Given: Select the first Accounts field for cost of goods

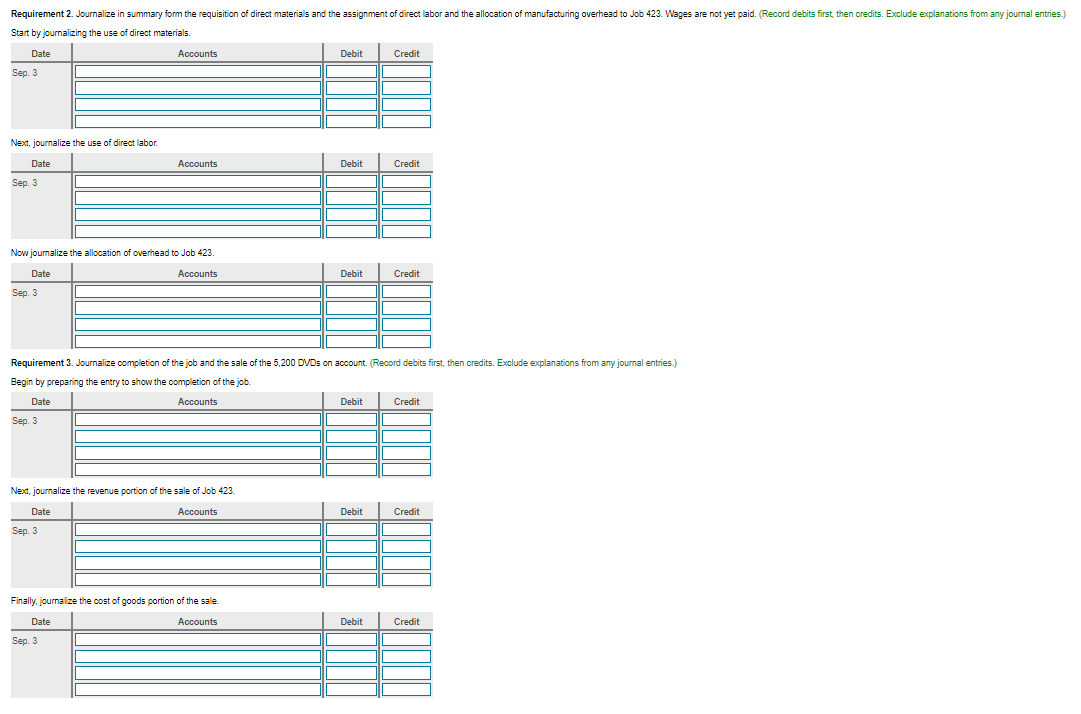Looking at the screenshot, I should pyautogui.click(x=197, y=639).
